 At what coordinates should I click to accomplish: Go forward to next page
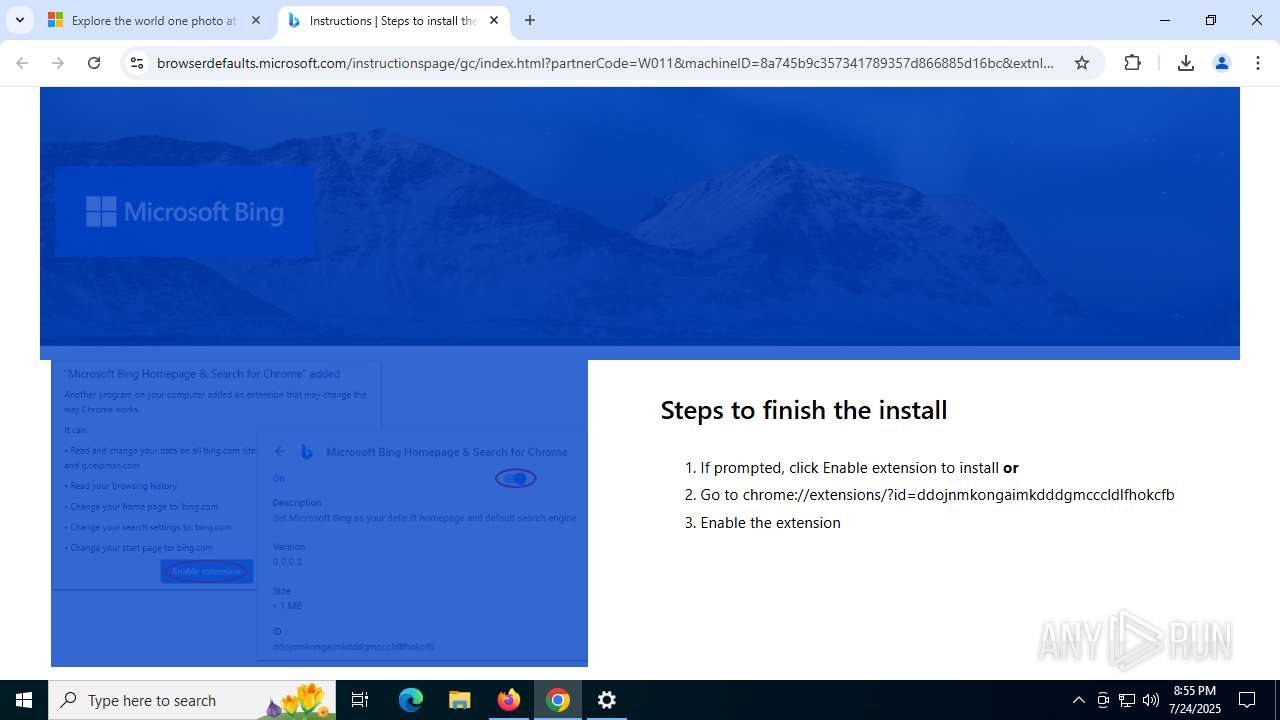(x=58, y=63)
